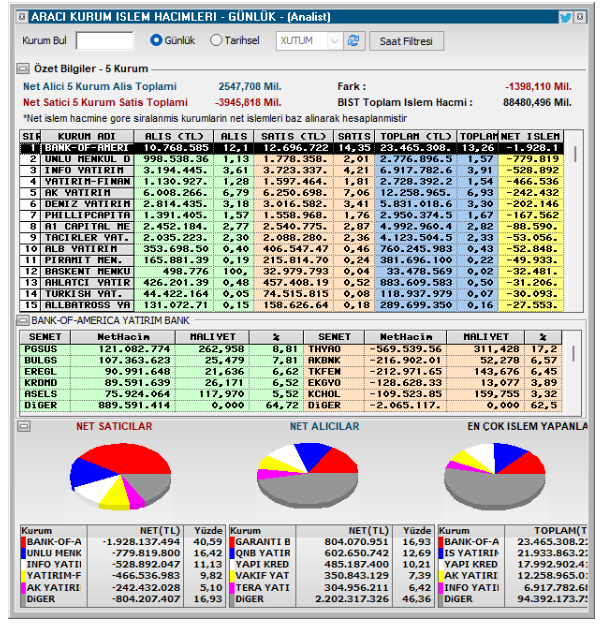Click the Fark value -1398,110 Mil.

(538, 87)
